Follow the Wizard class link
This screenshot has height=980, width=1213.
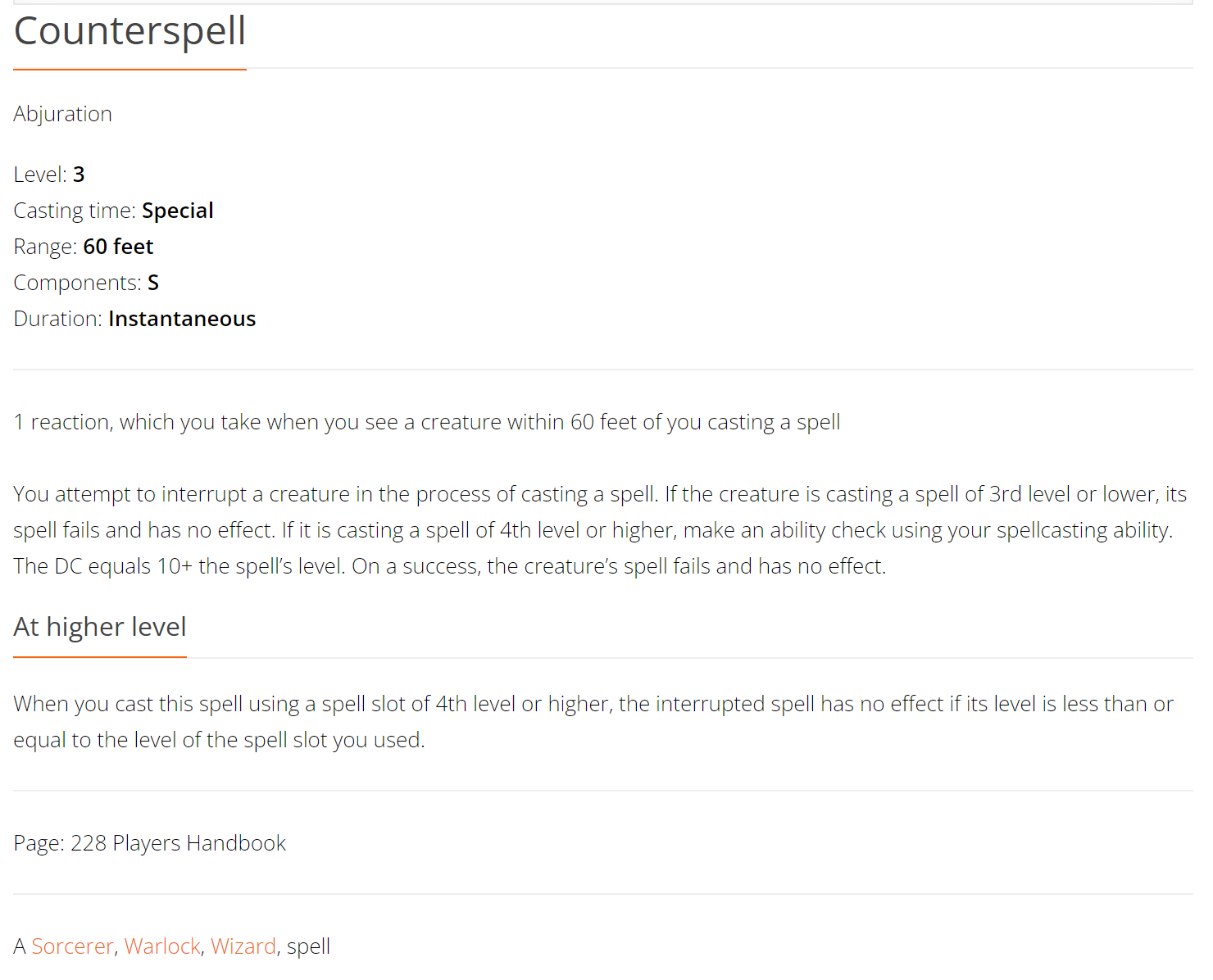243,946
